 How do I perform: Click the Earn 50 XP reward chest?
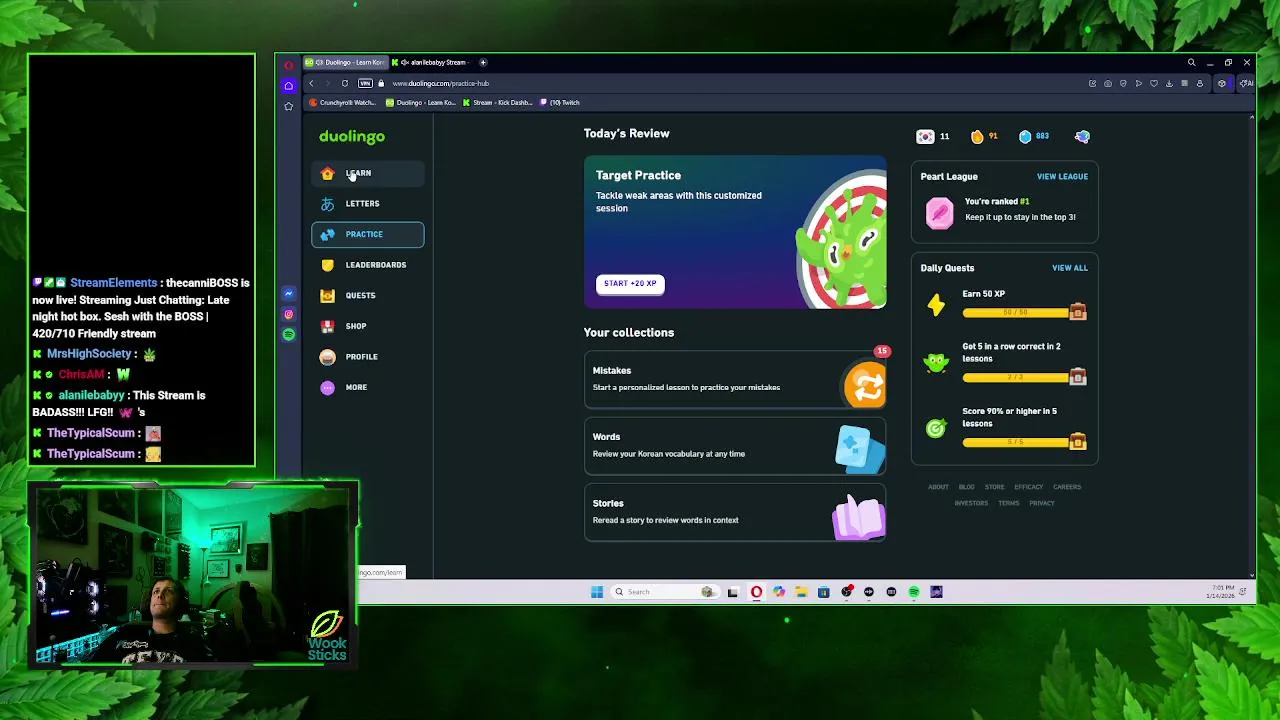tap(1077, 312)
